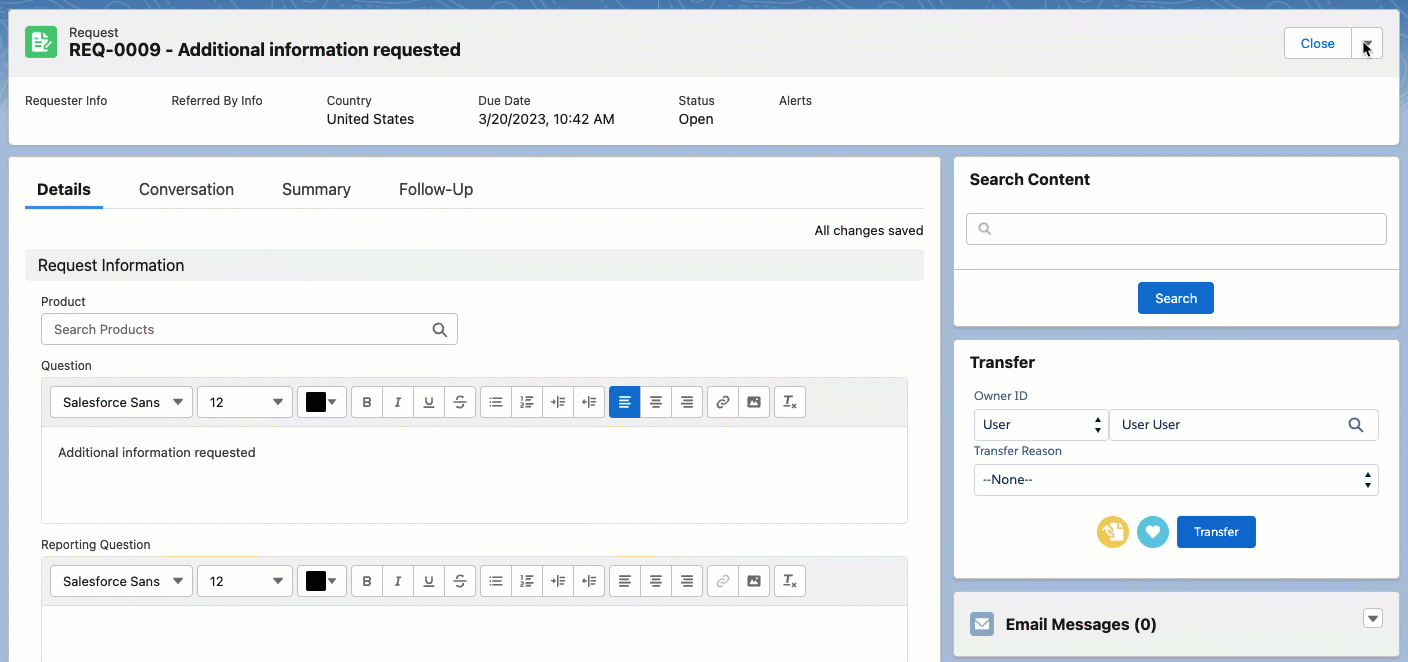This screenshot has height=662, width=1408.
Task: Insert a link in the Question editor
Action: click(723, 402)
